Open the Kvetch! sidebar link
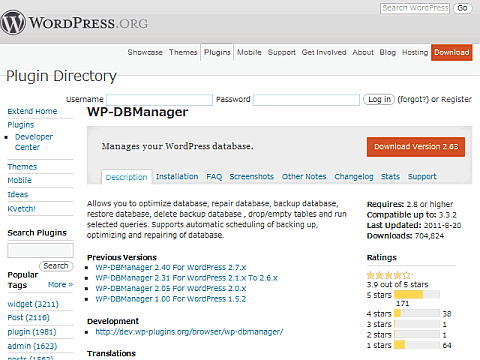Image resolution: width=480 pixels, height=360 pixels. point(21,209)
